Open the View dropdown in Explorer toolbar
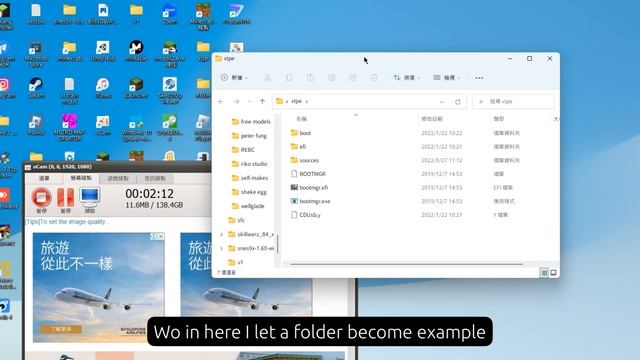The height and width of the screenshot is (360, 640). (x=447, y=78)
